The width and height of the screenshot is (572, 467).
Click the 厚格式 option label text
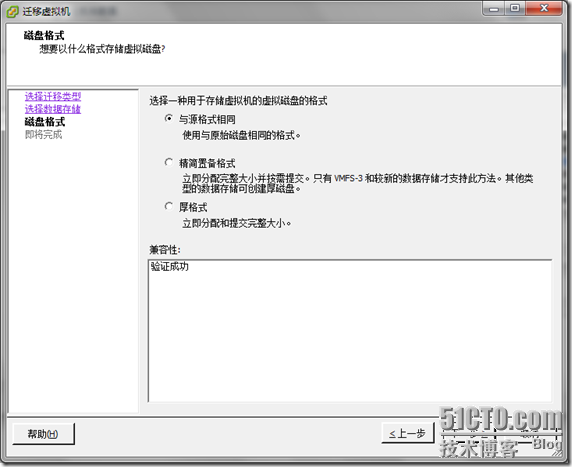tap(193, 207)
